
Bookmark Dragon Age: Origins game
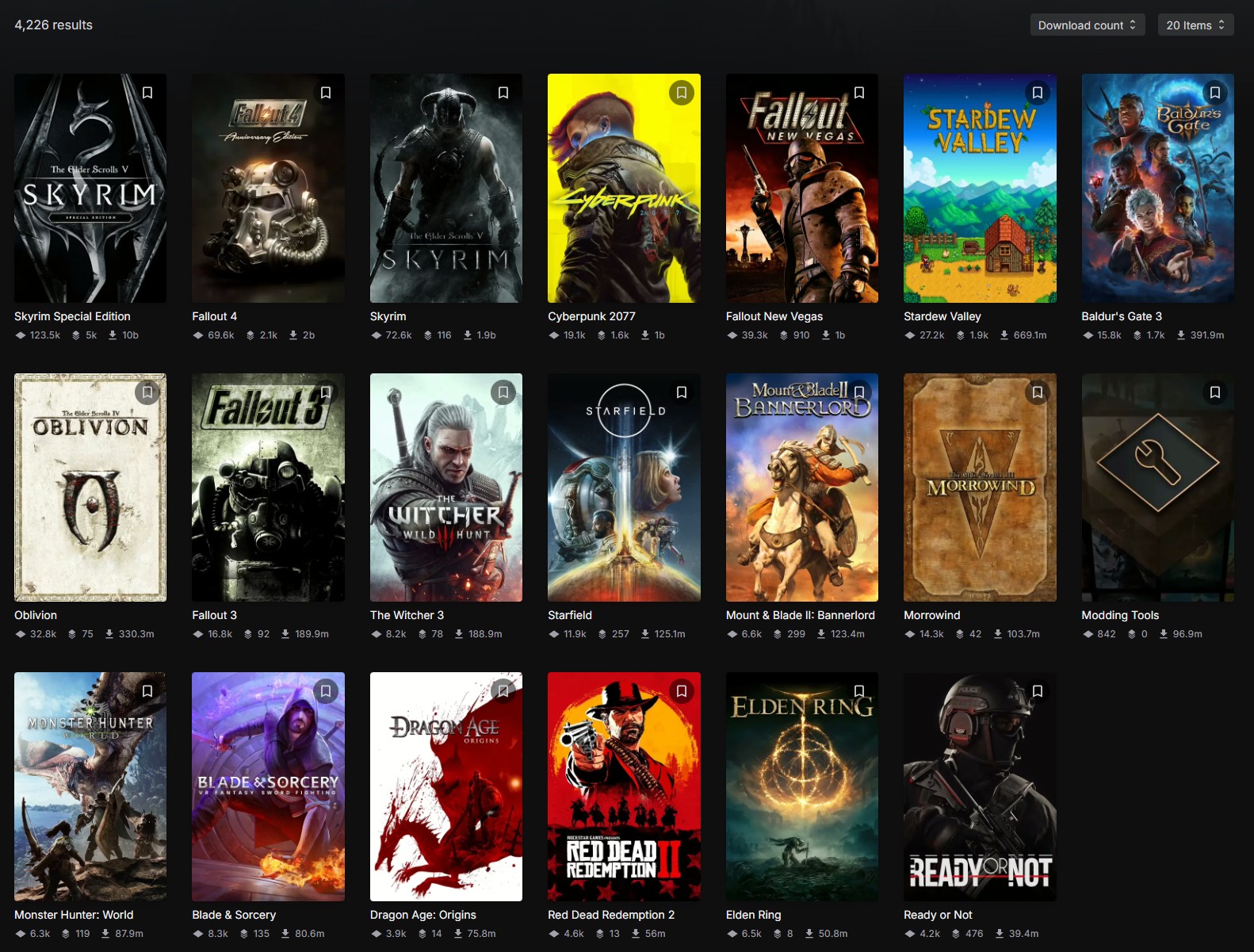[503, 691]
